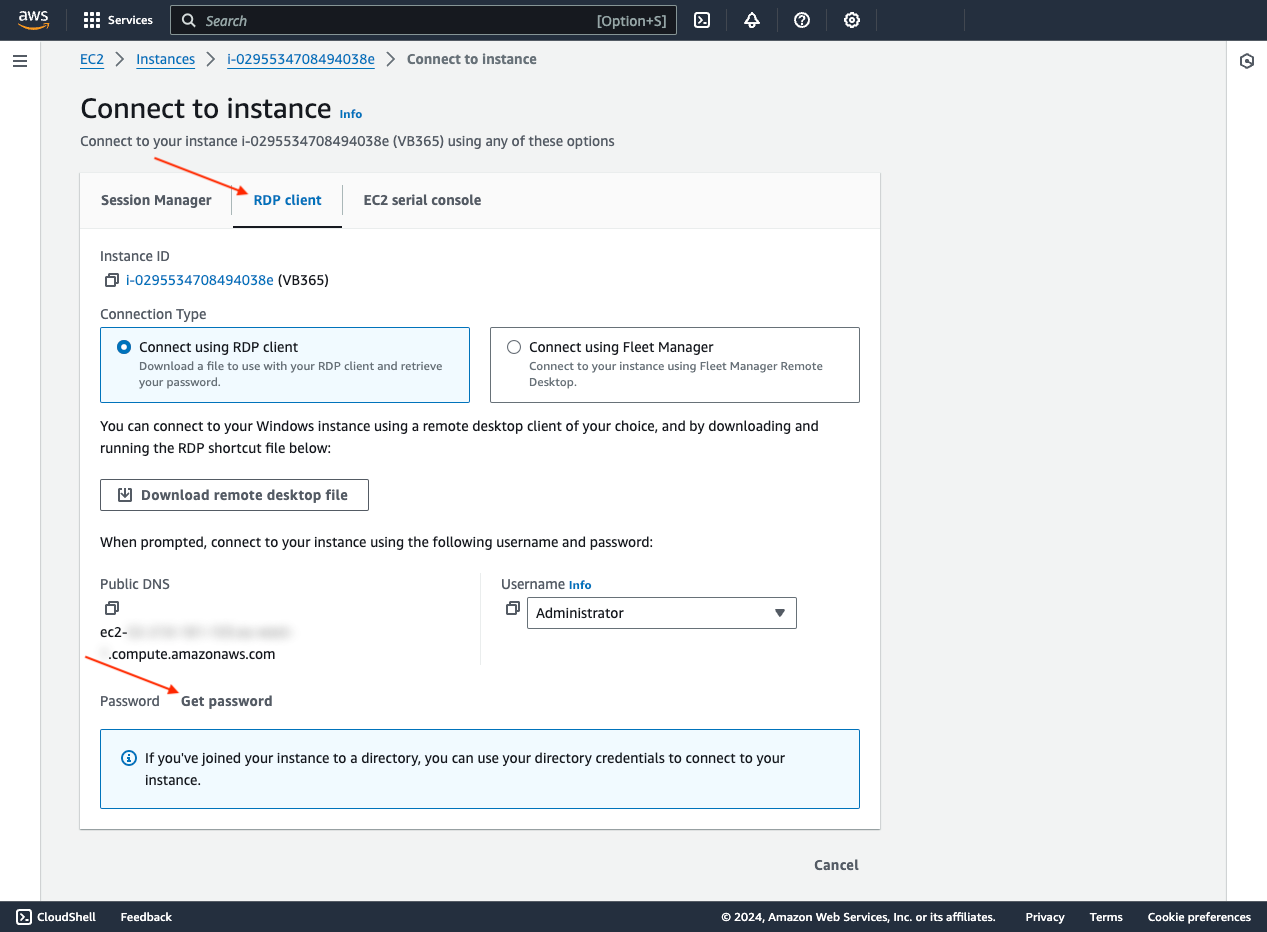The width and height of the screenshot is (1267, 932).
Task: Download the remote desktop file
Action: [x=234, y=494]
